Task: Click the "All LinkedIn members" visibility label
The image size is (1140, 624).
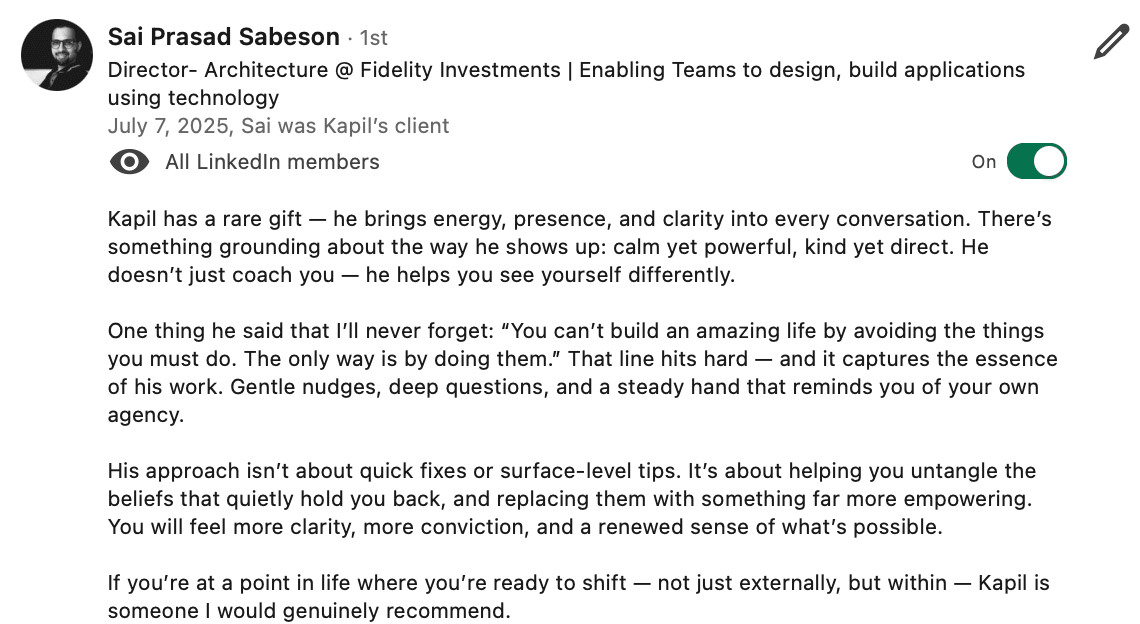Action: pyautogui.click(x=272, y=162)
